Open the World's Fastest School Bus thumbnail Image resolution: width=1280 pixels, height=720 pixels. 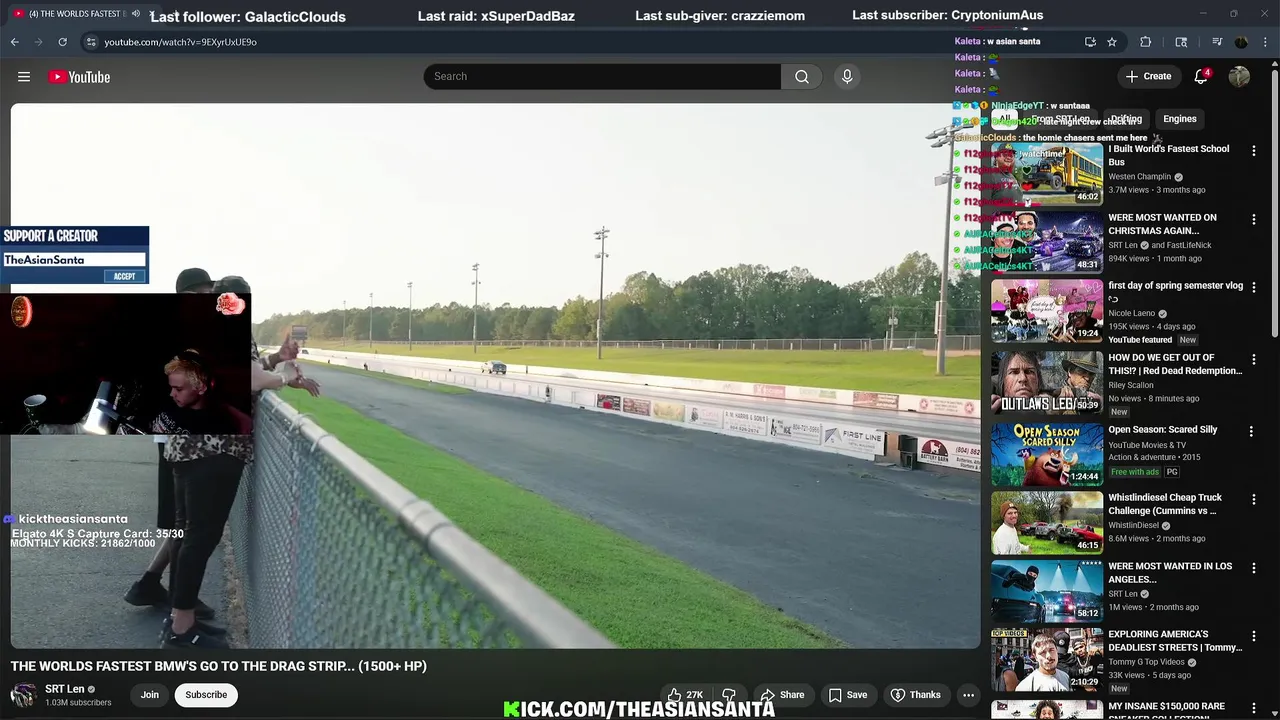1047,174
